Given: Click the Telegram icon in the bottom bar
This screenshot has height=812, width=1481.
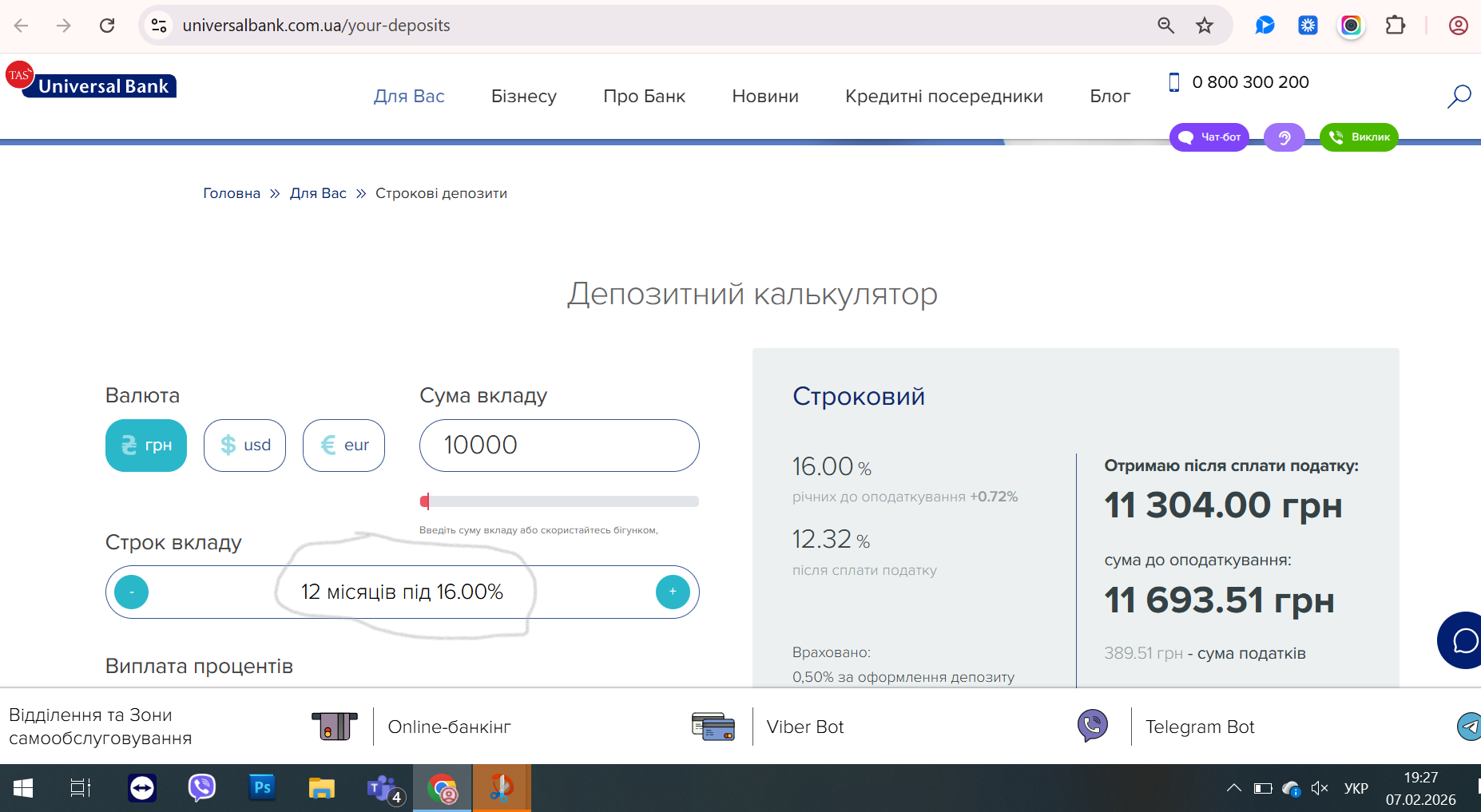Looking at the screenshot, I should click(1469, 727).
